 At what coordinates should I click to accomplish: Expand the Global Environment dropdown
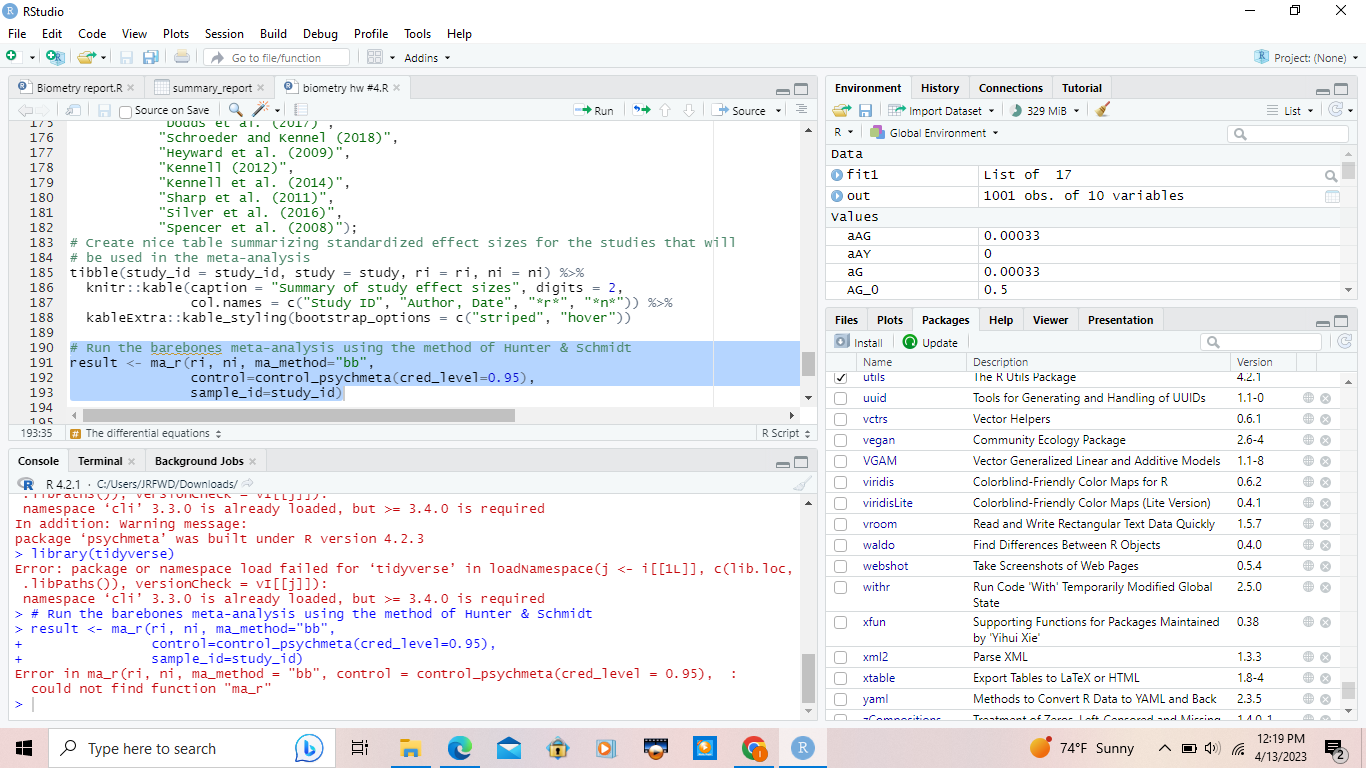pos(935,133)
